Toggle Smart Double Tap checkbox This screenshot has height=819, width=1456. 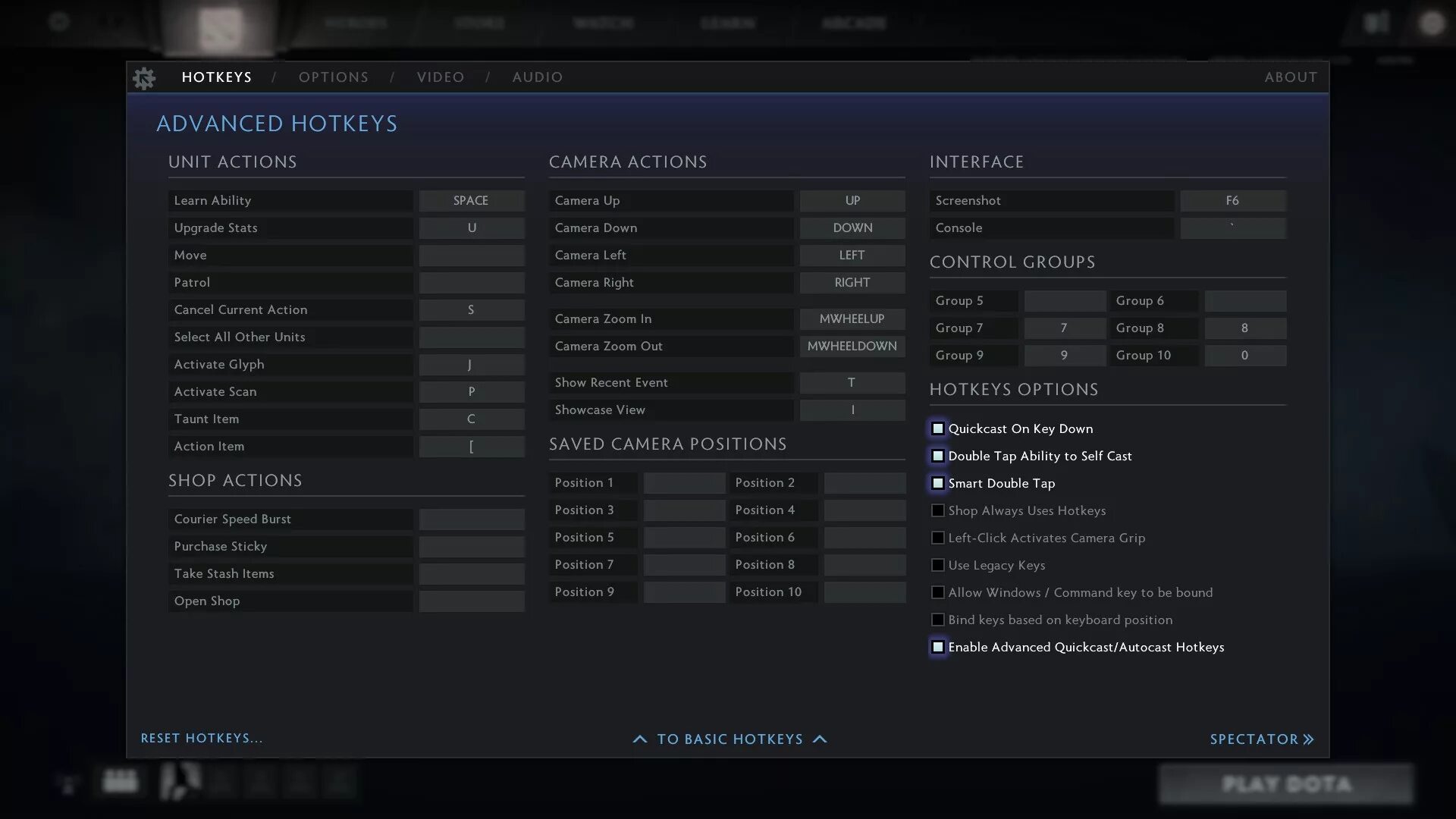[x=938, y=483]
